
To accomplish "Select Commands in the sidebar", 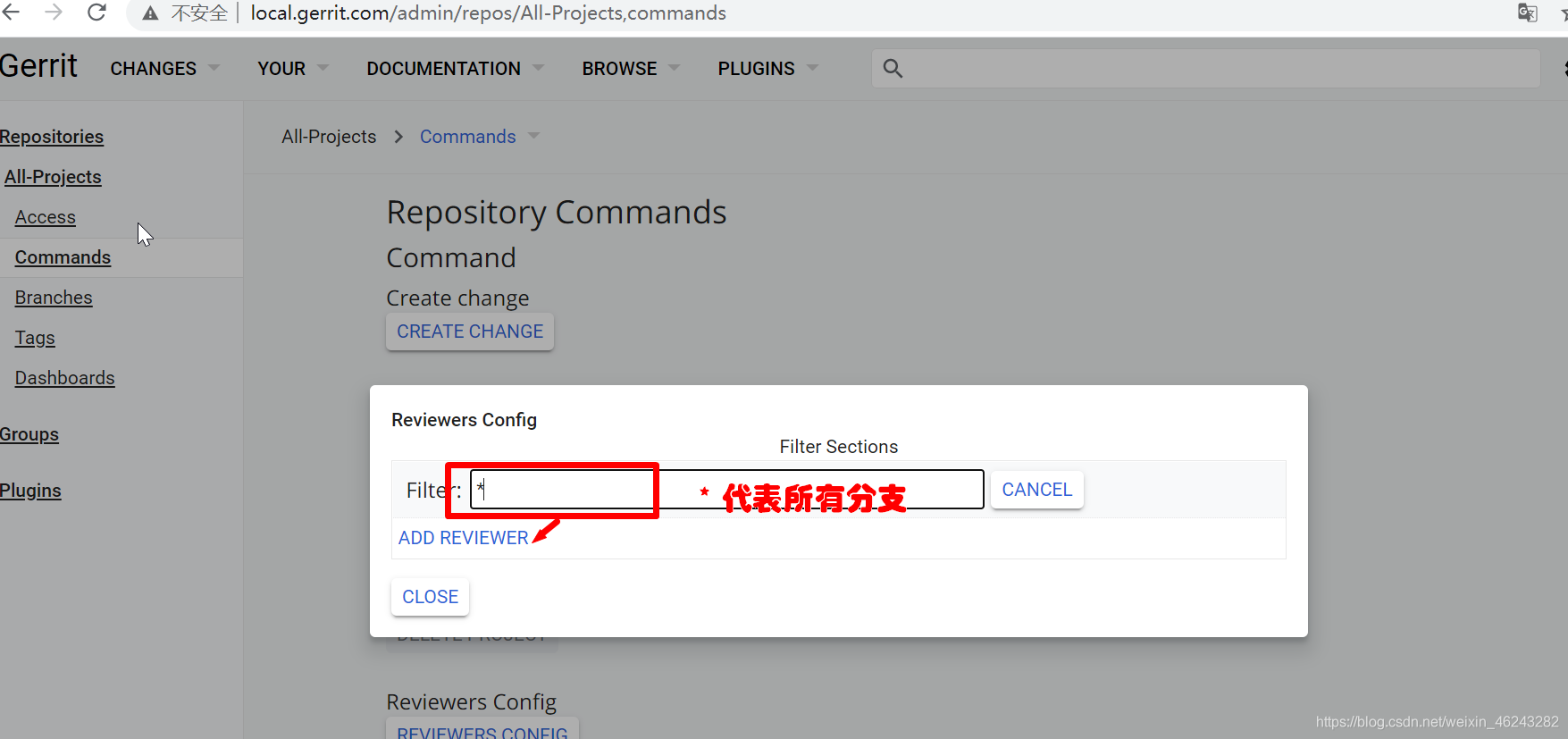I will [x=63, y=257].
